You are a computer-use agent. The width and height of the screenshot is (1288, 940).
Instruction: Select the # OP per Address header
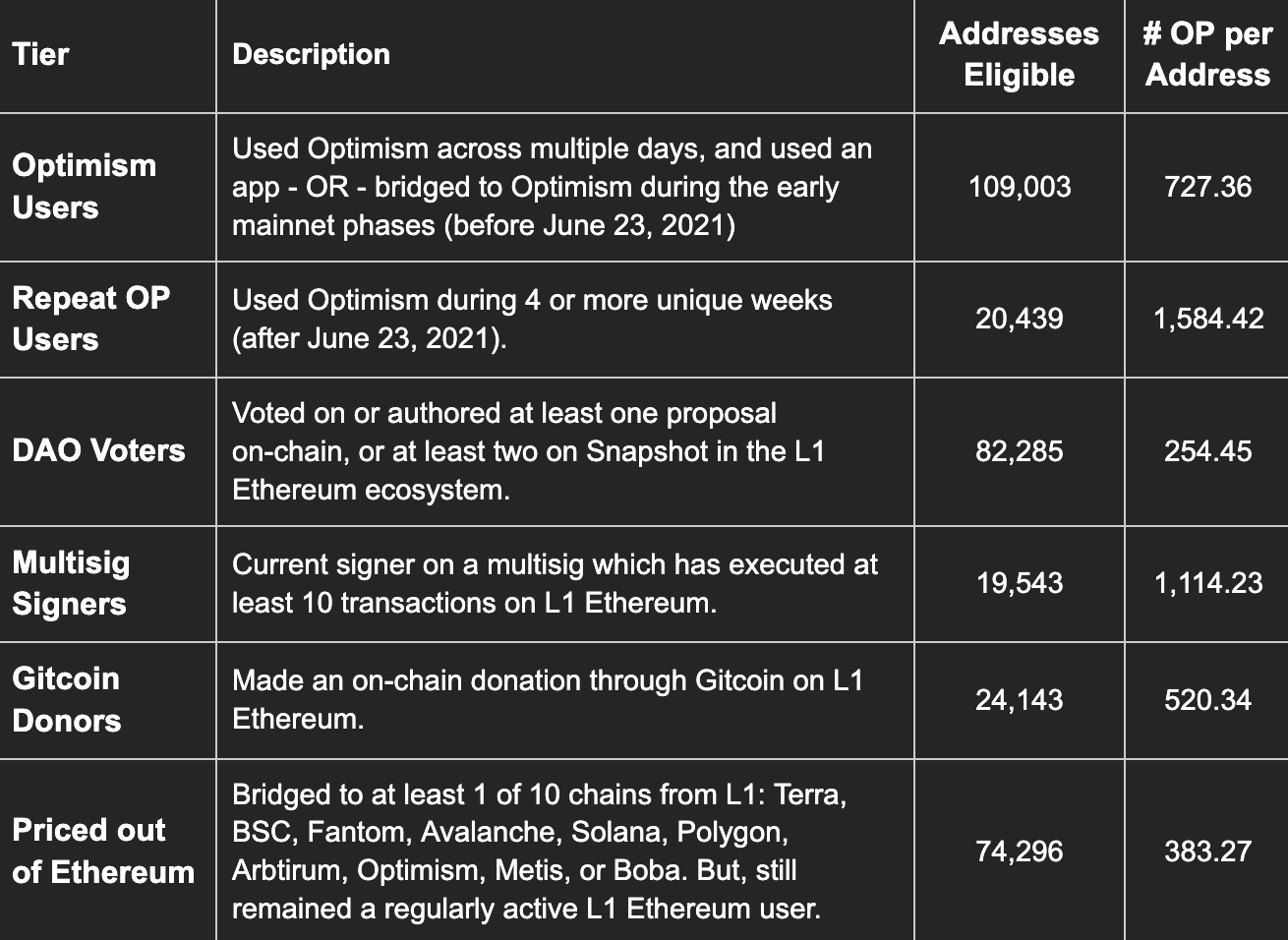click(x=1207, y=54)
